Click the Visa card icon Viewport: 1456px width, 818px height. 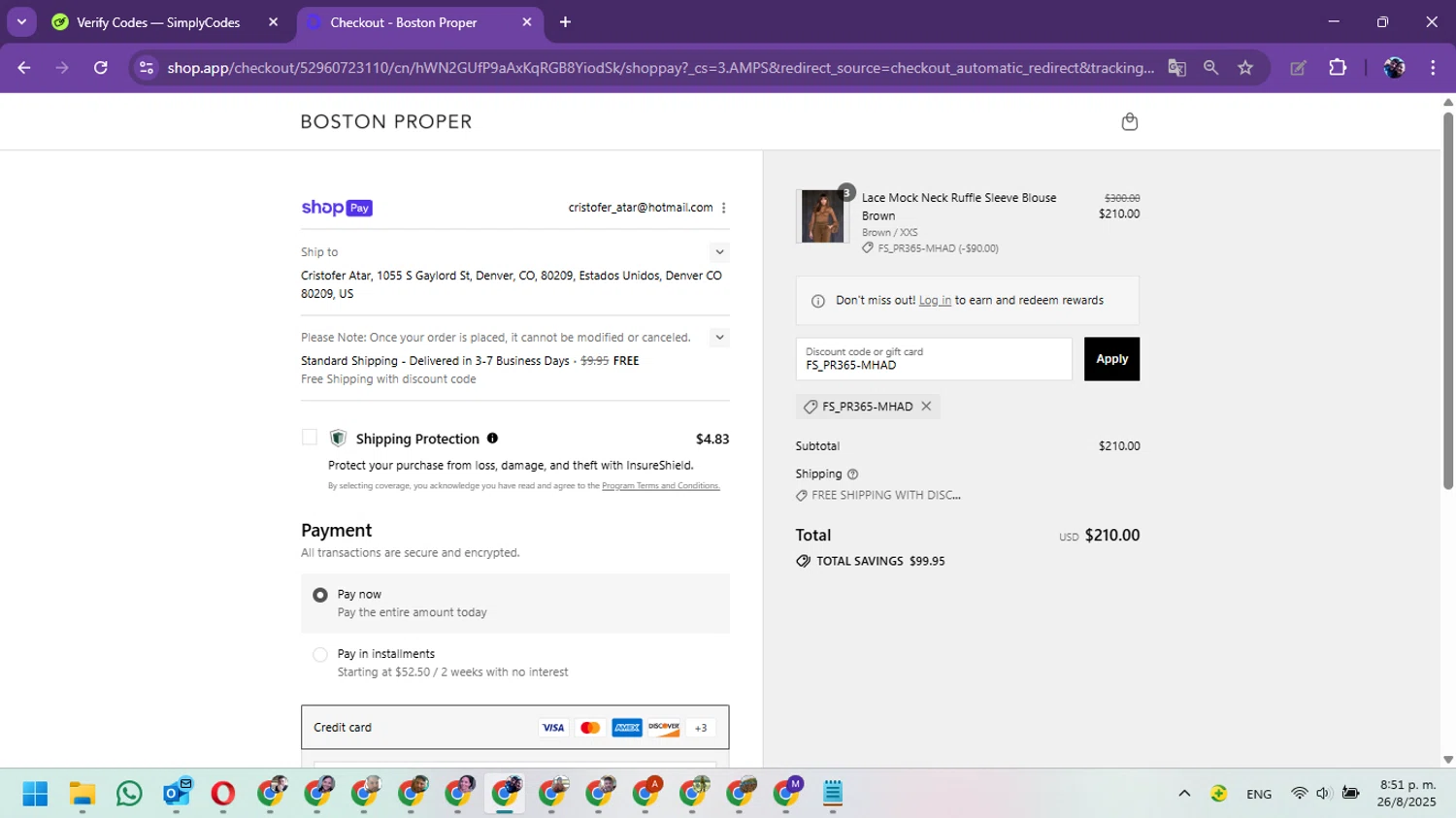tap(553, 728)
